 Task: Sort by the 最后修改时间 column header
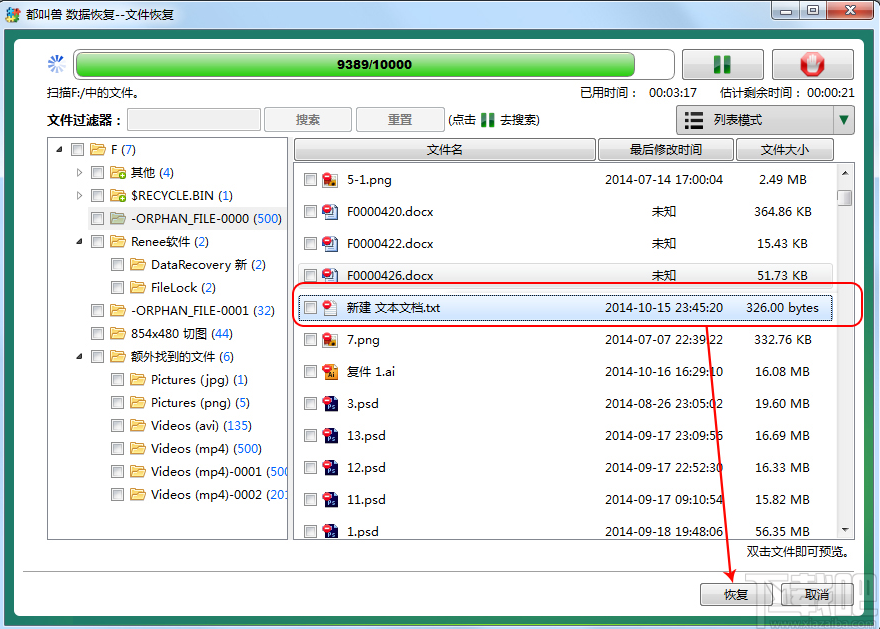(666, 150)
